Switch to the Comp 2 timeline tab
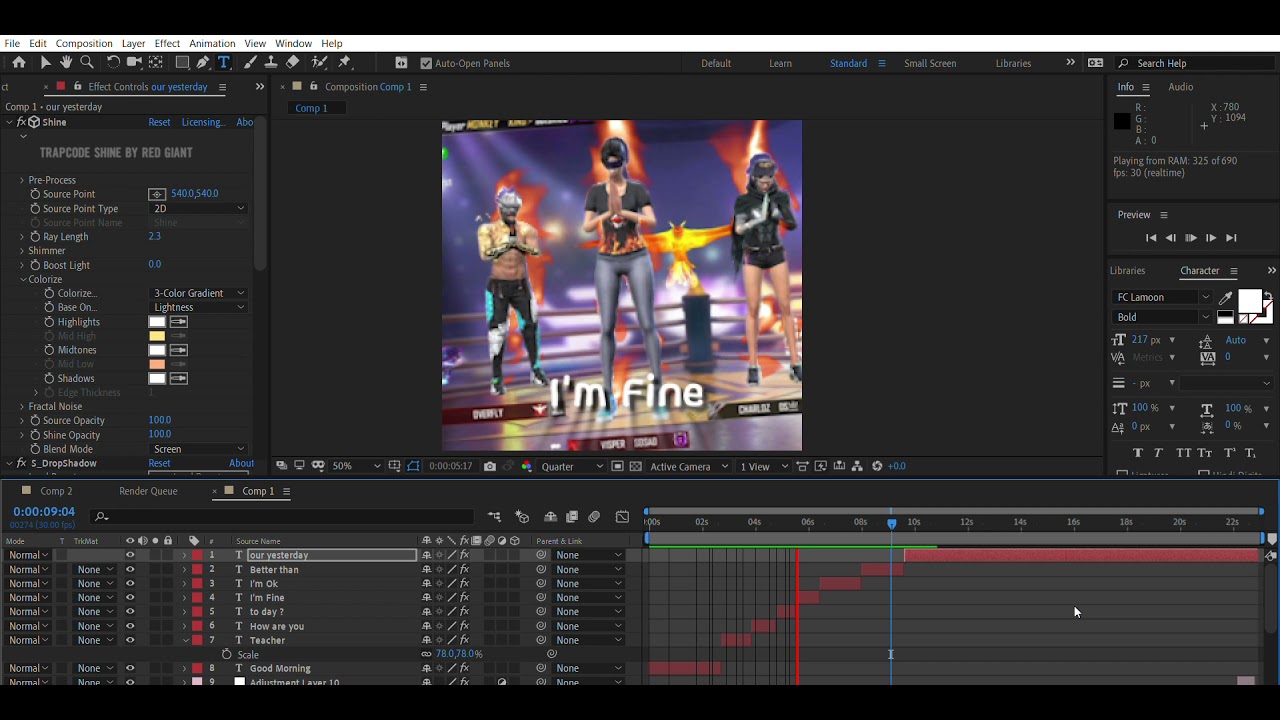 [56, 491]
